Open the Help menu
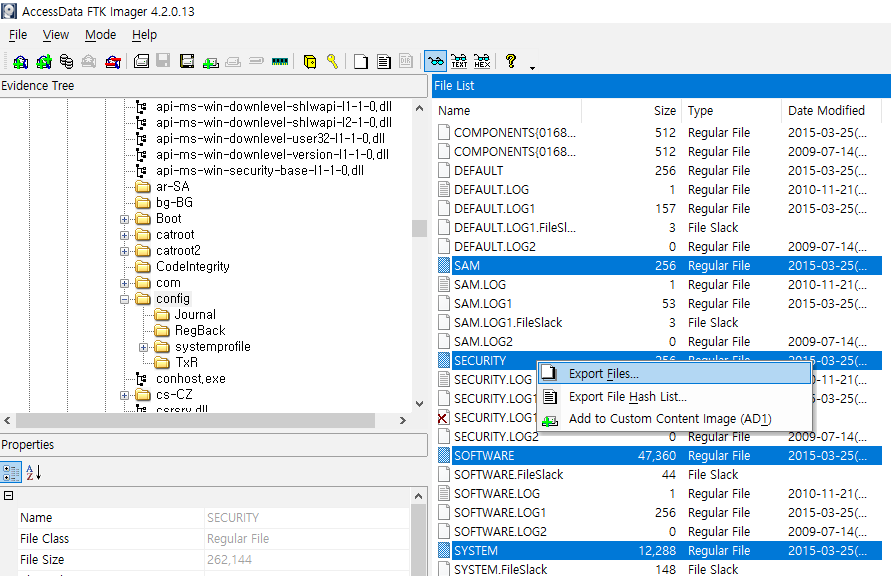 pos(144,35)
